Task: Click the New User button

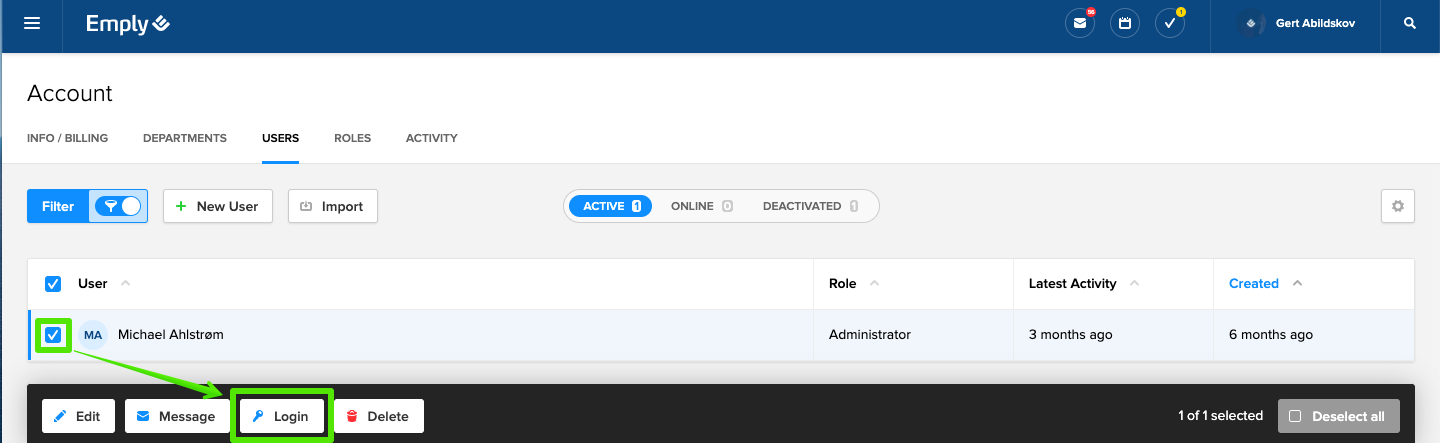Action: tap(218, 206)
